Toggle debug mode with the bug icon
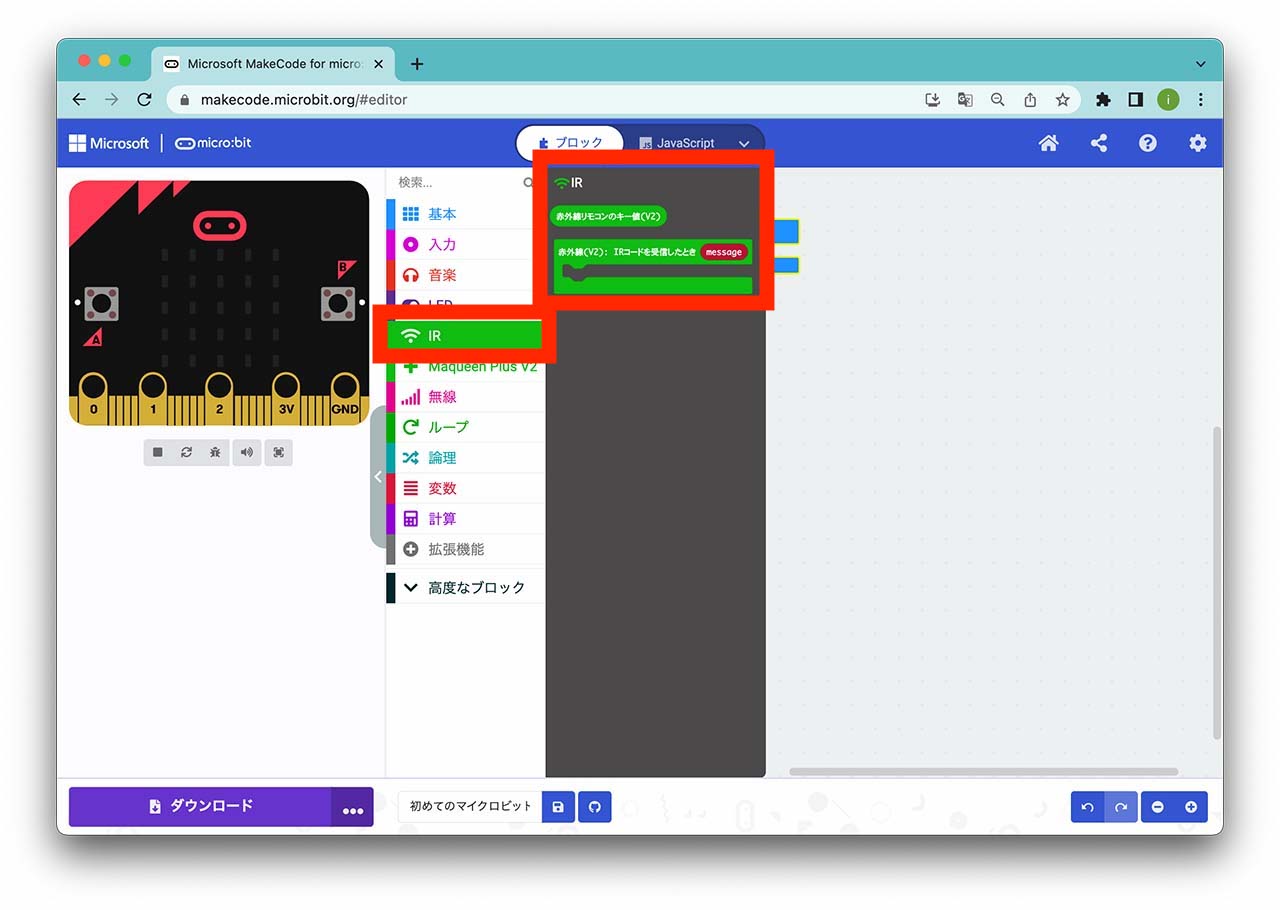Image resolution: width=1280 pixels, height=910 pixels. tap(215, 452)
